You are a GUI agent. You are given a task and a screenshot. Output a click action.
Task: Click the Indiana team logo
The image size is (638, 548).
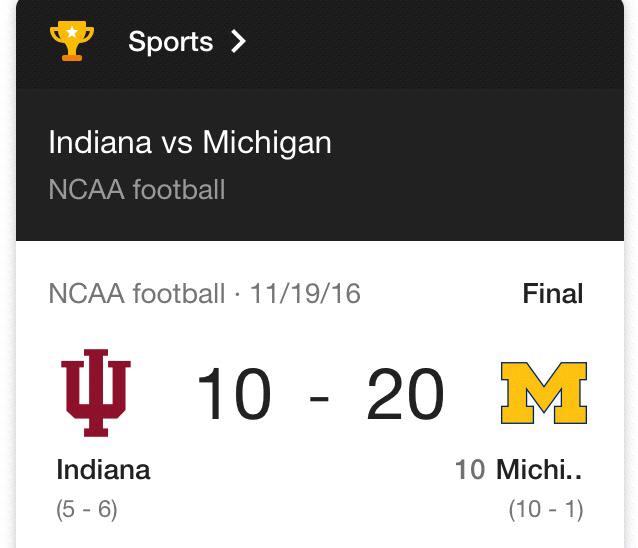click(x=96, y=393)
